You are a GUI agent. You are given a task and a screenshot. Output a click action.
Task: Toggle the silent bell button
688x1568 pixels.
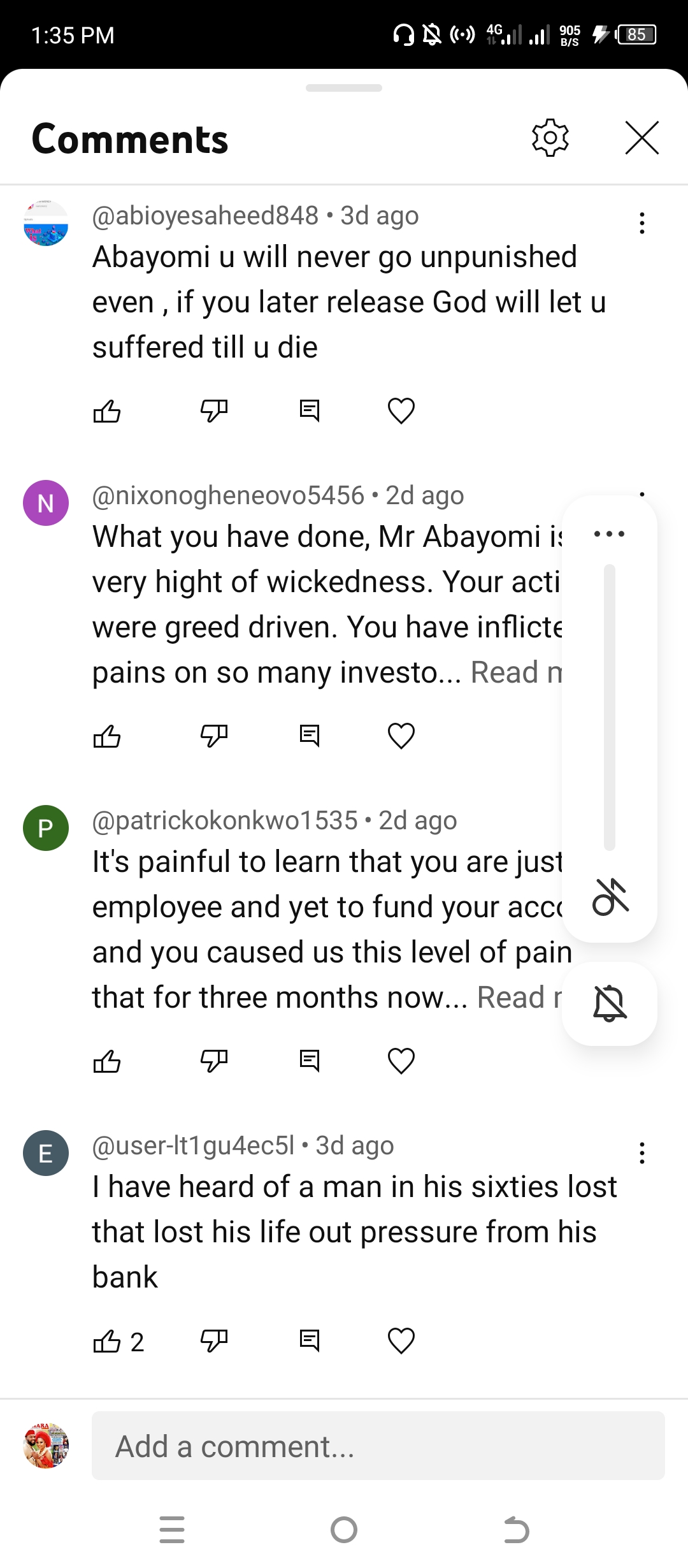[x=610, y=1003]
